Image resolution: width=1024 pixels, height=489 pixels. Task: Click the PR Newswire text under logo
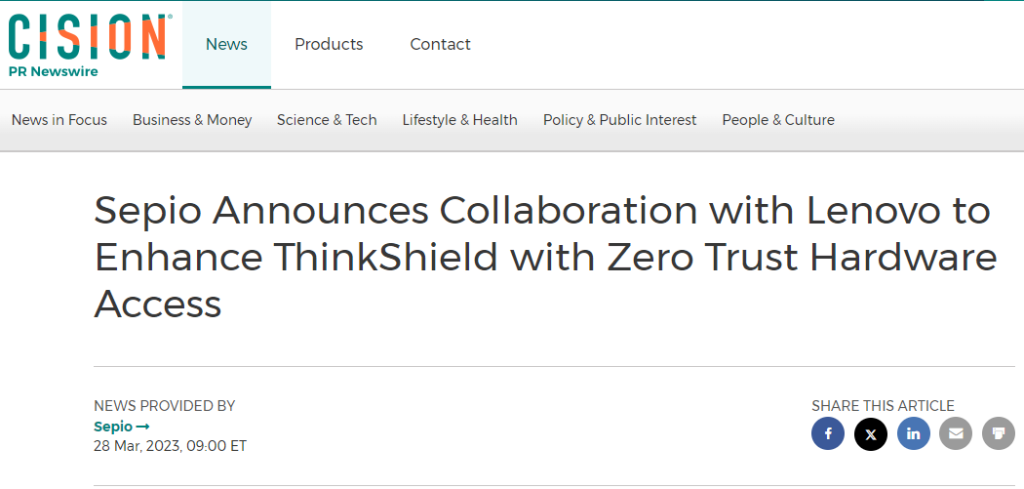pyautogui.click(x=53, y=72)
